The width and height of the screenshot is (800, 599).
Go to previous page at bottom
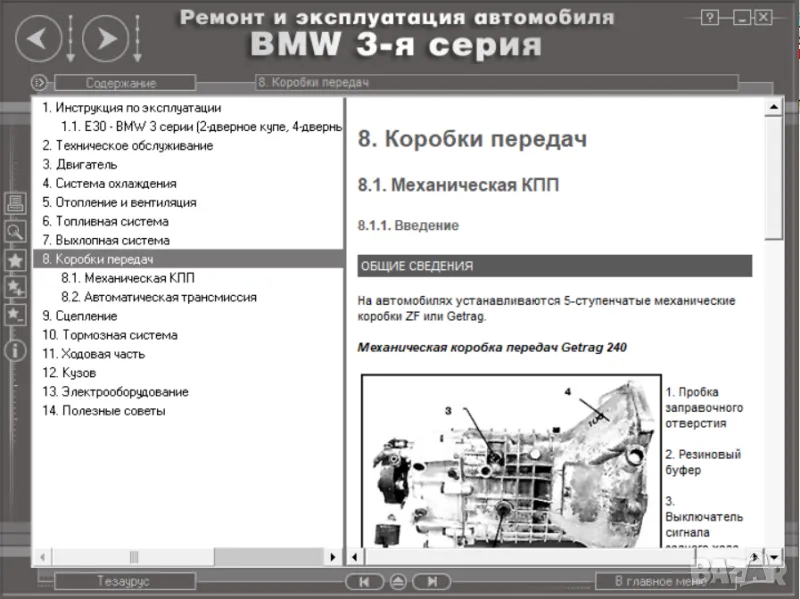(364, 581)
